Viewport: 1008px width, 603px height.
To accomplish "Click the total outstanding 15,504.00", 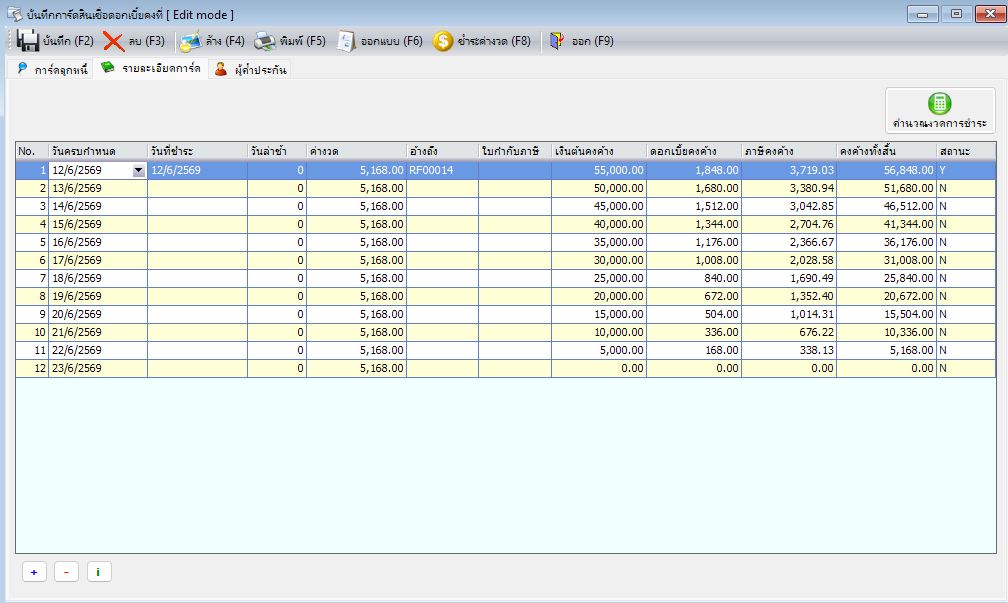I will tap(886, 314).
